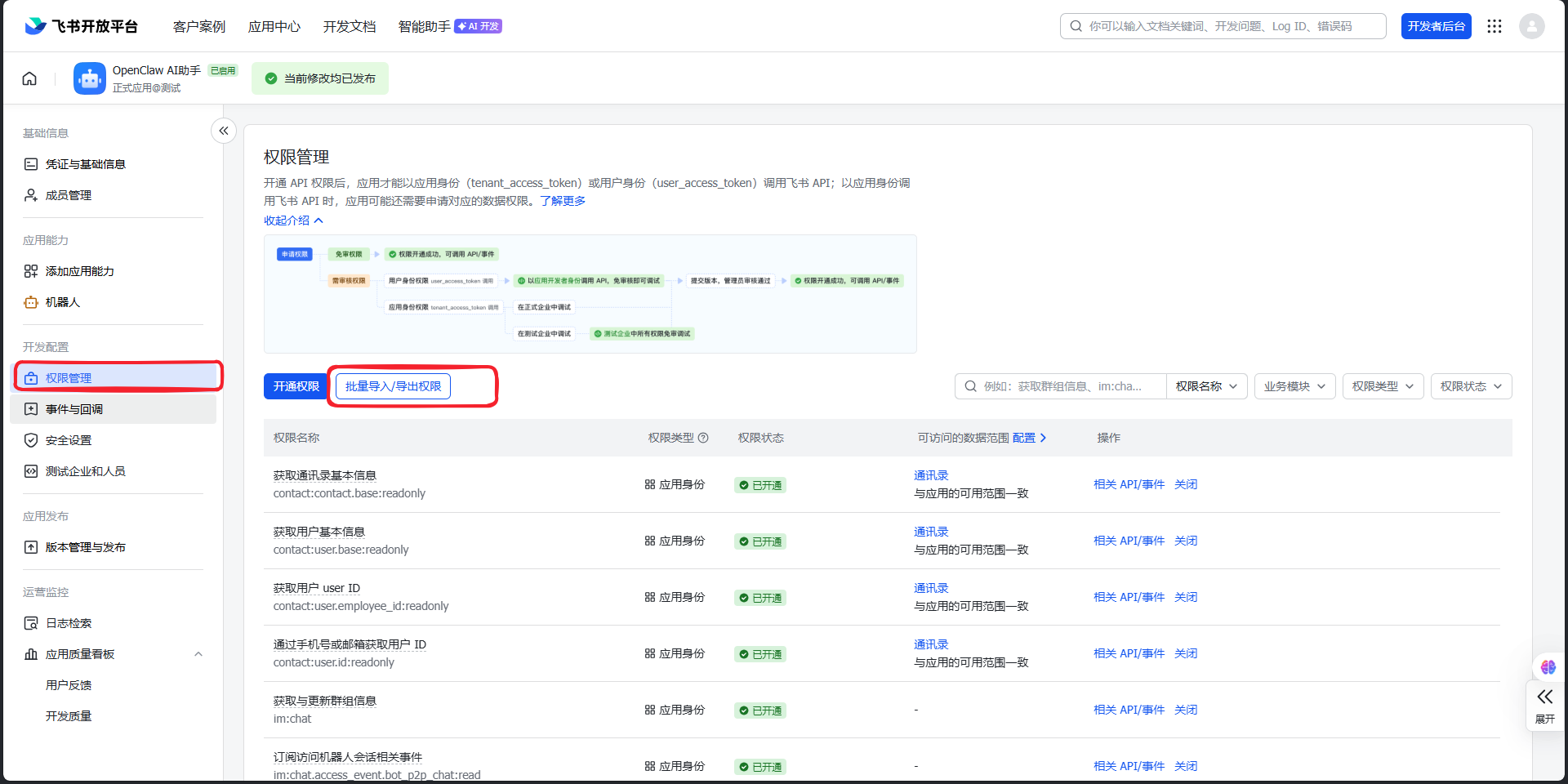Image resolution: width=1568 pixels, height=784 pixels.
Task: Click the 开通权限 button
Action: [296, 386]
